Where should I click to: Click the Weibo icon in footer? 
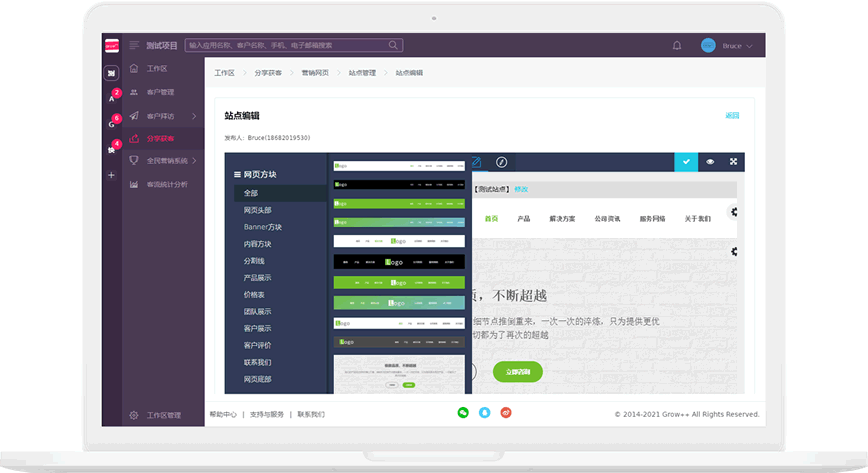506,412
